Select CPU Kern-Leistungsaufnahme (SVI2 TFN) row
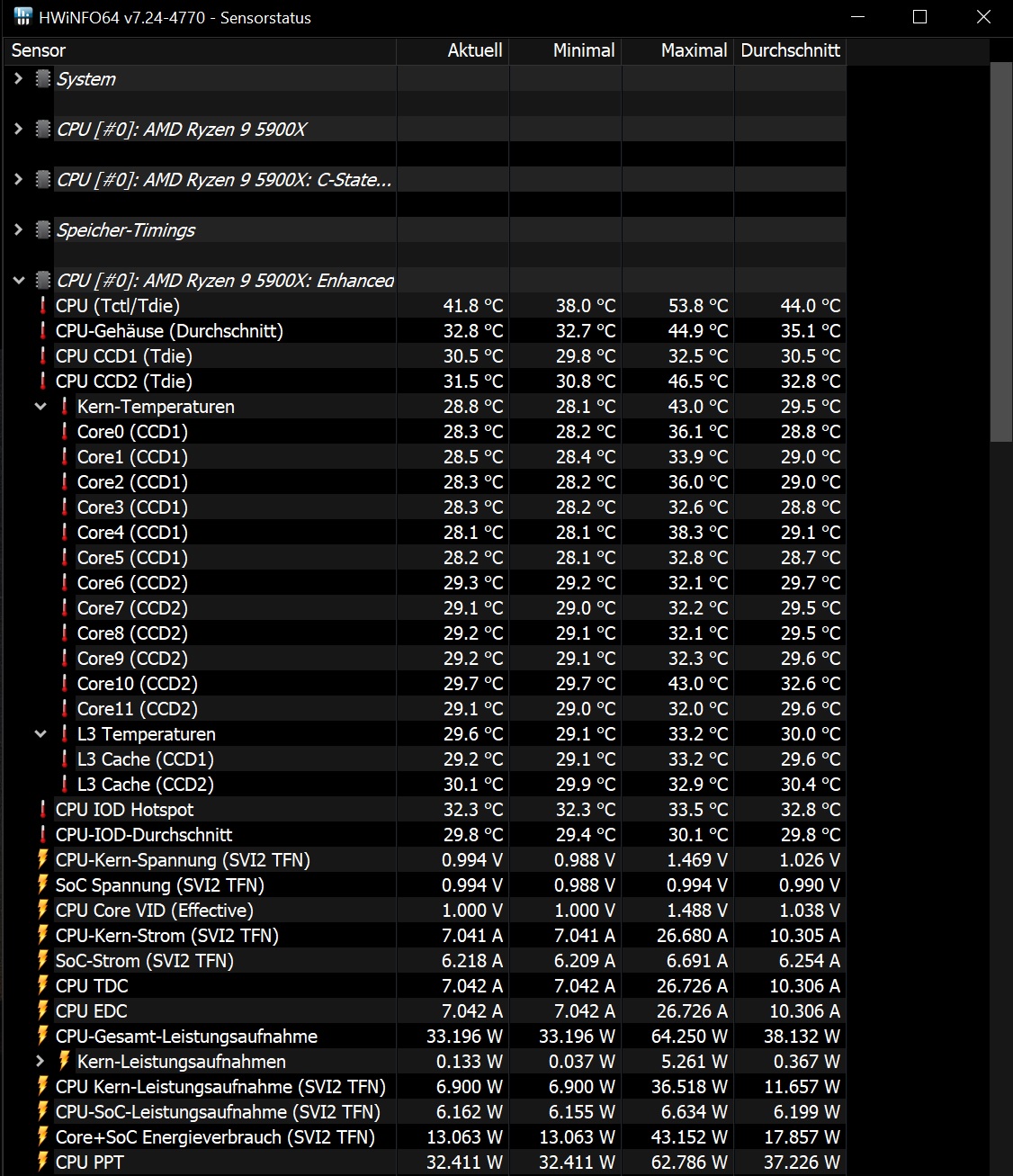This screenshot has height=1176, width=1013. point(425,1086)
